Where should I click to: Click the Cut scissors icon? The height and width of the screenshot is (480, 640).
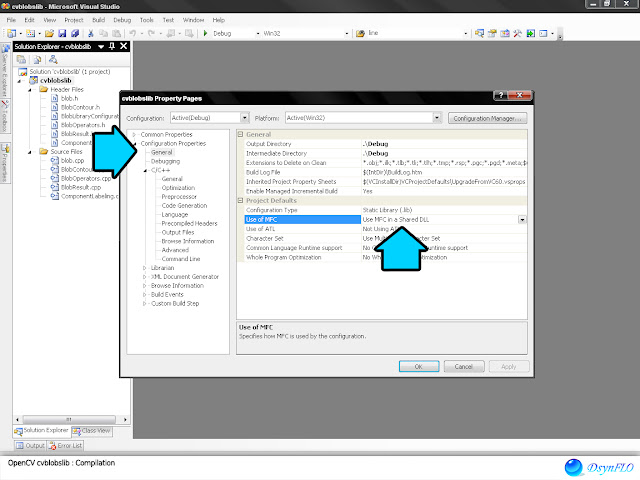(91, 33)
